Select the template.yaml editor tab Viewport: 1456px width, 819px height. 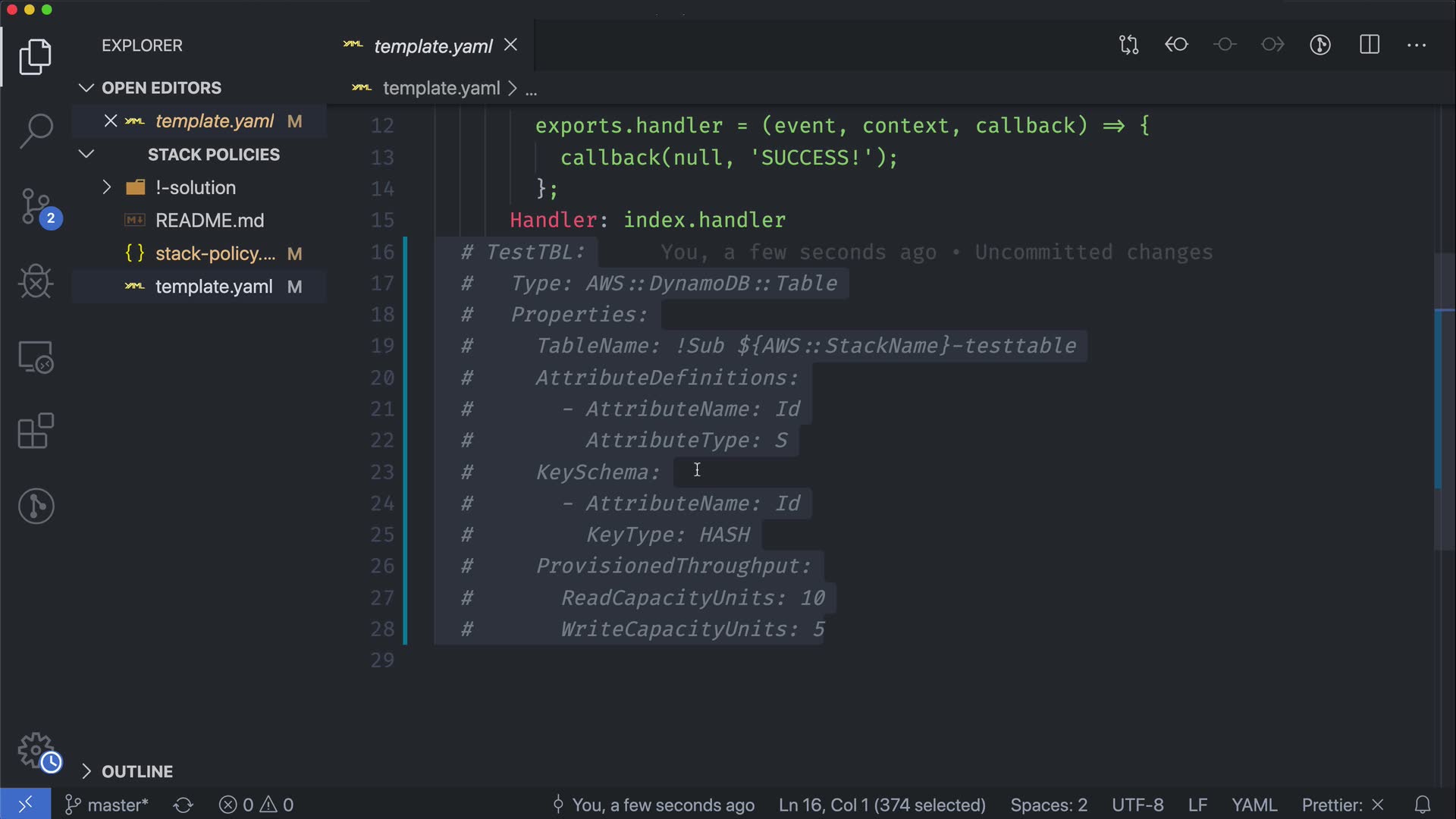(x=432, y=46)
